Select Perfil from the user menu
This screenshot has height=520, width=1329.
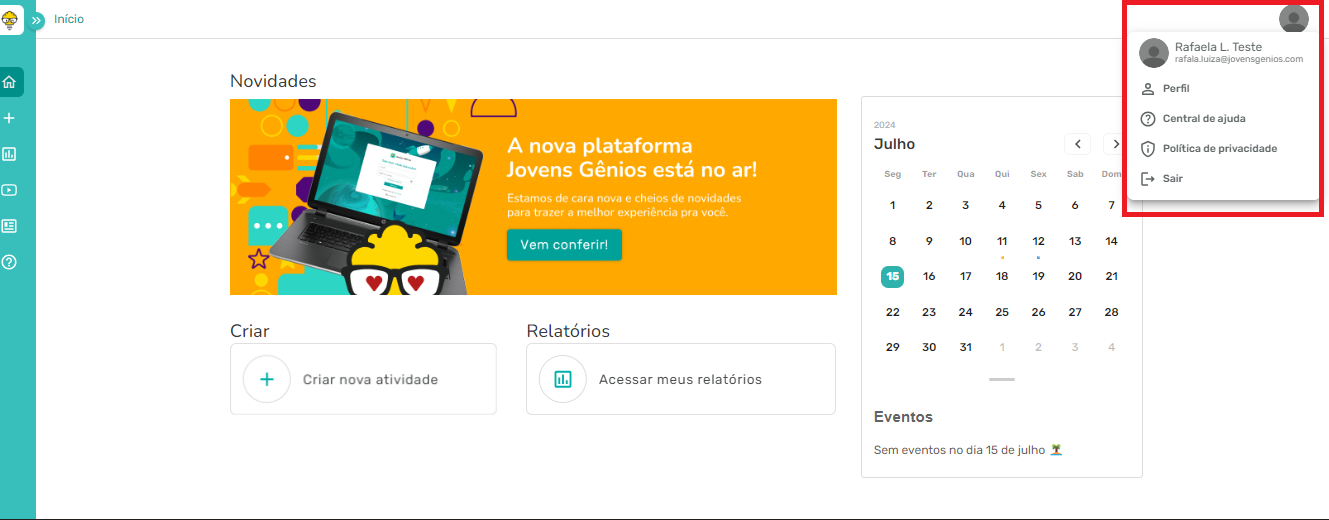tap(1176, 89)
